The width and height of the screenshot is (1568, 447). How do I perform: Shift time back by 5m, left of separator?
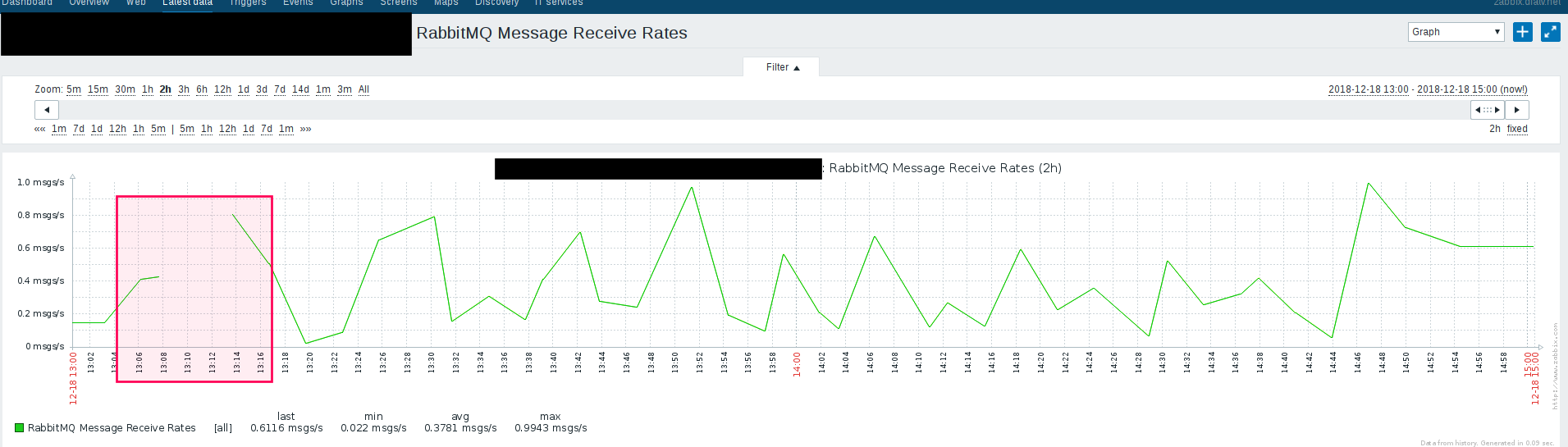click(x=158, y=129)
